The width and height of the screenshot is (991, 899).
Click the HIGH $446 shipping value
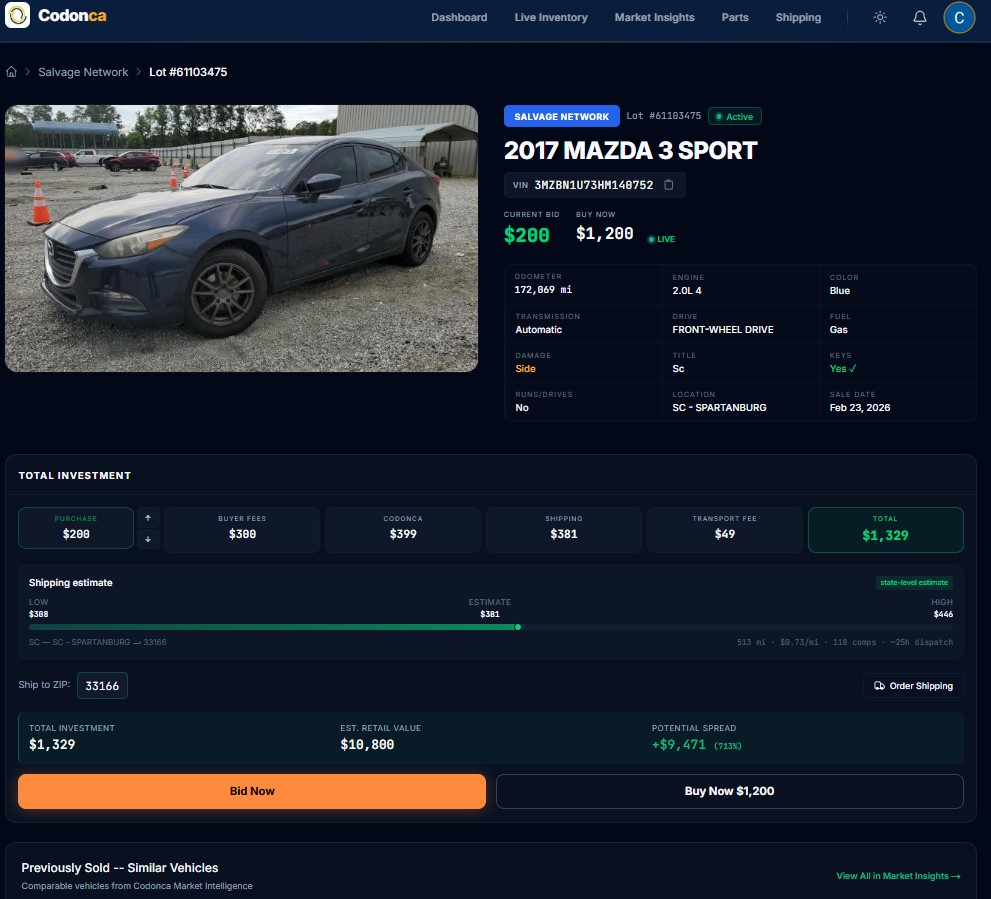point(942,614)
